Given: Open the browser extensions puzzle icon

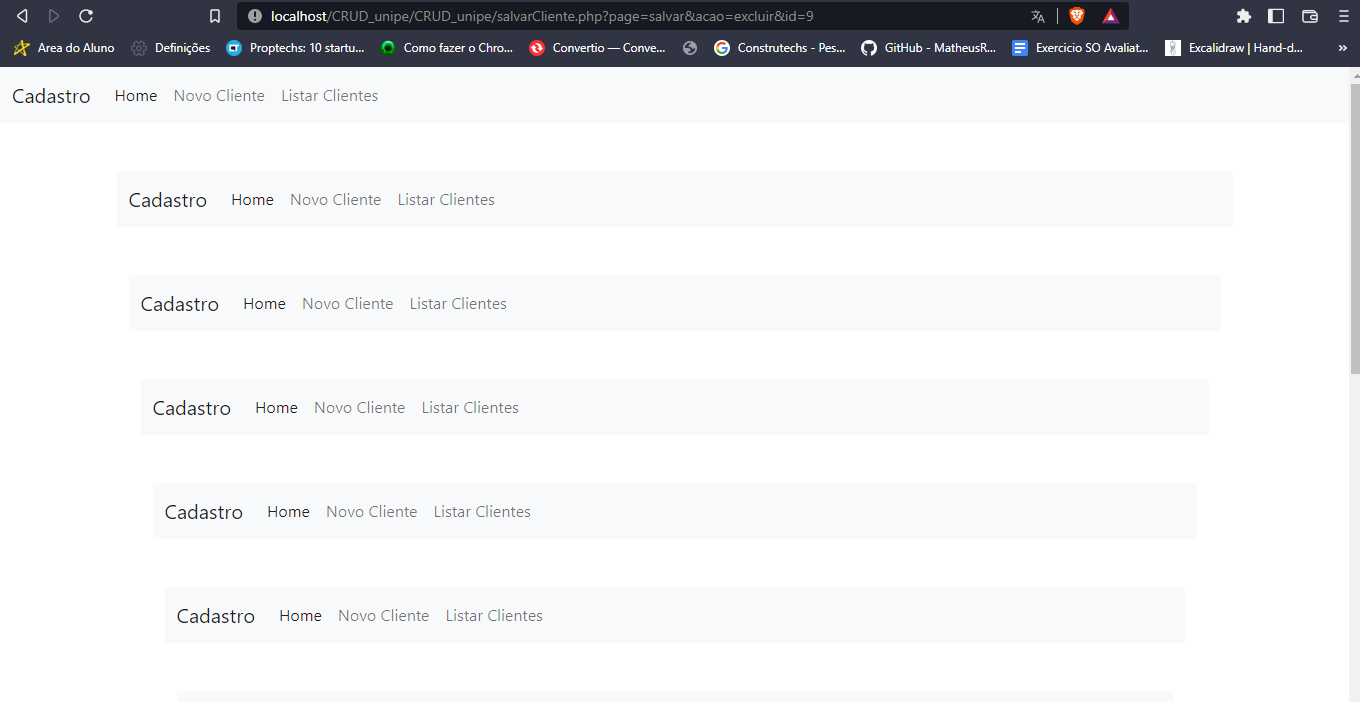Looking at the screenshot, I should click(x=1243, y=15).
